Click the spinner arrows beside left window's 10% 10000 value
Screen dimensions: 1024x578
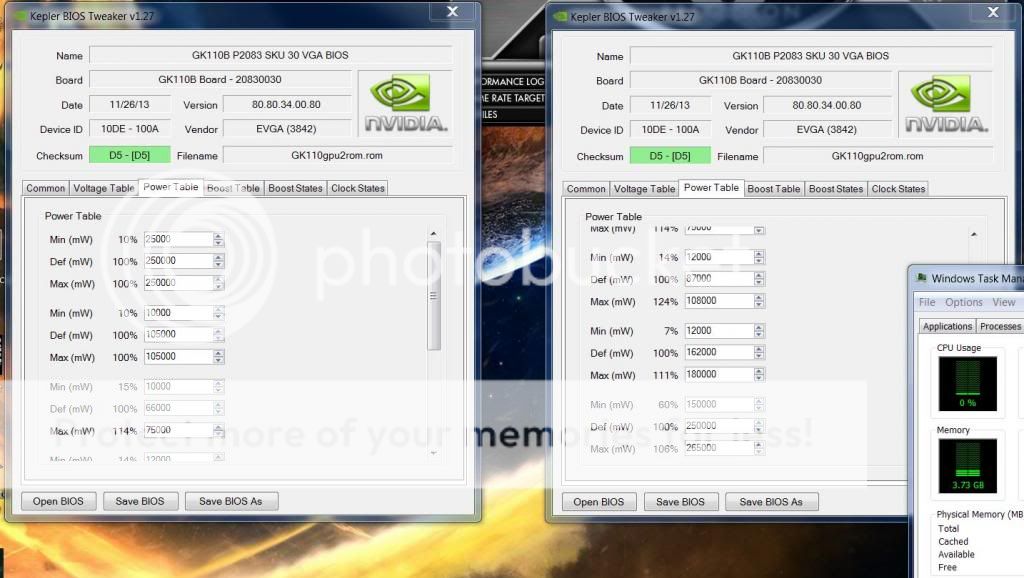219,313
